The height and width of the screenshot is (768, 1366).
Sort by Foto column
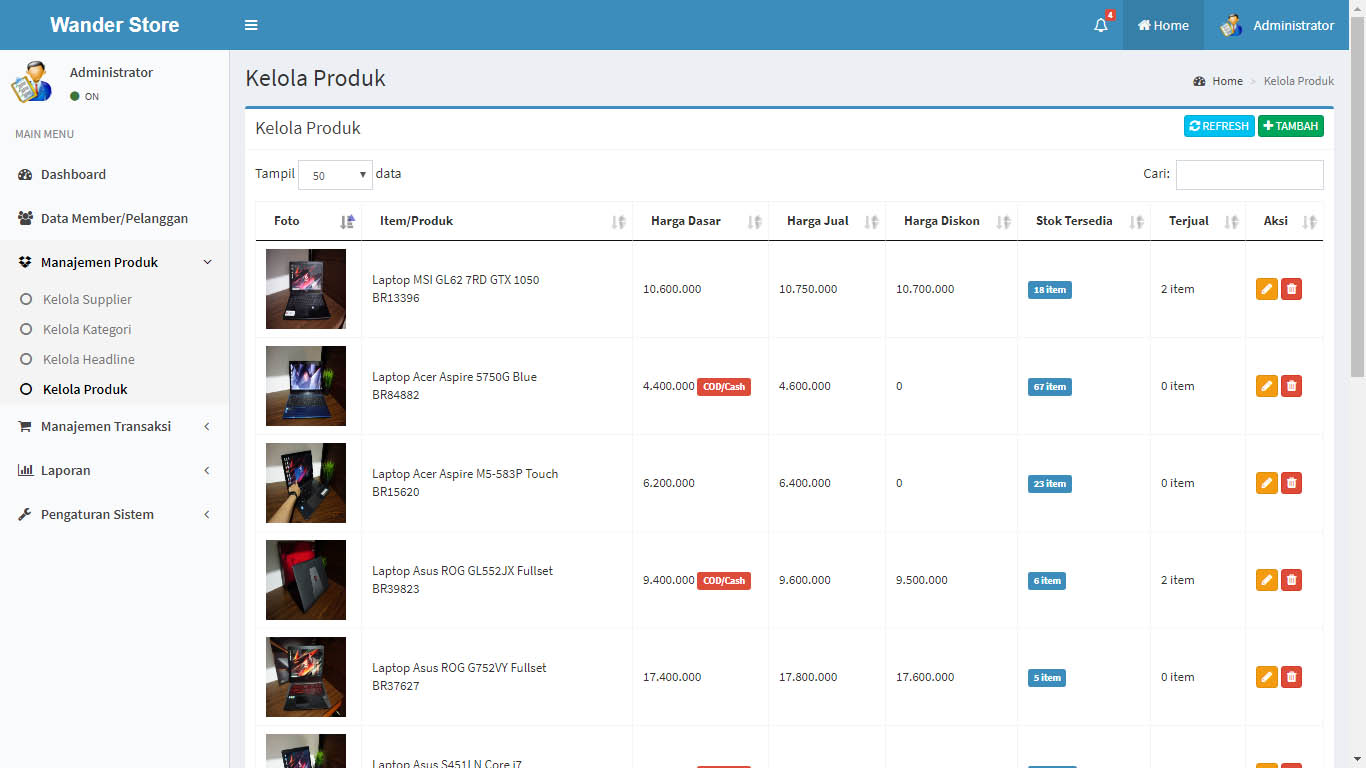click(x=308, y=221)
